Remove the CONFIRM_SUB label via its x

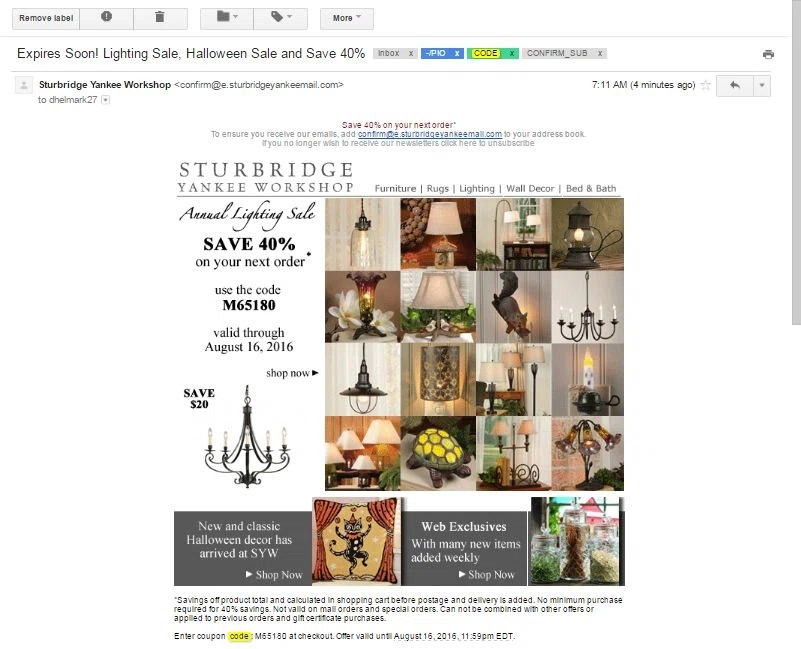click(x=600, y=53)
